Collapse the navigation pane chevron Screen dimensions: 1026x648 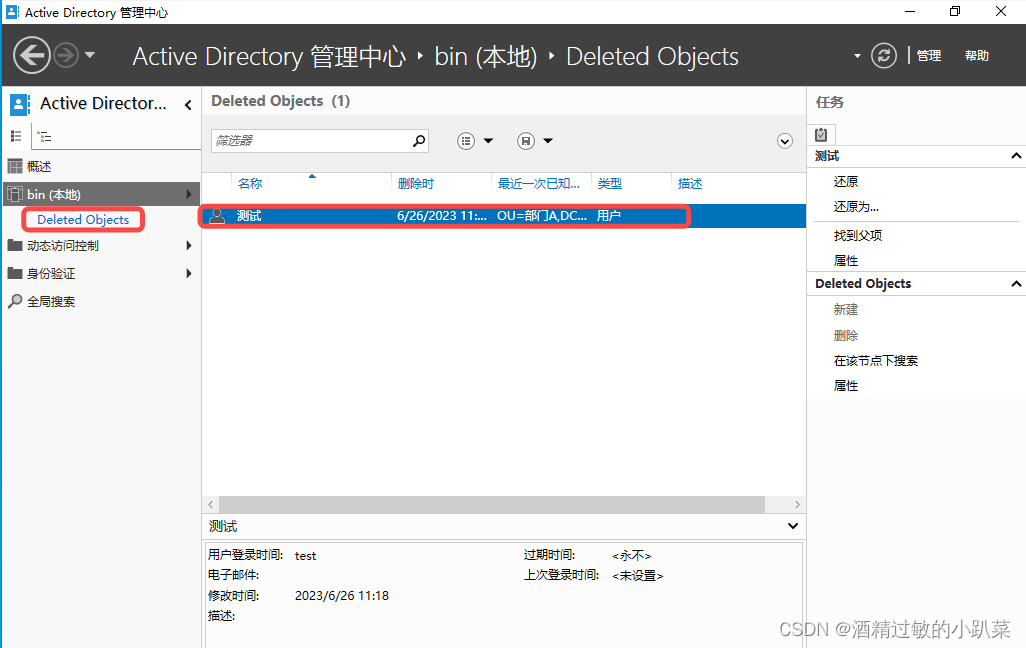tap(188, 105)
